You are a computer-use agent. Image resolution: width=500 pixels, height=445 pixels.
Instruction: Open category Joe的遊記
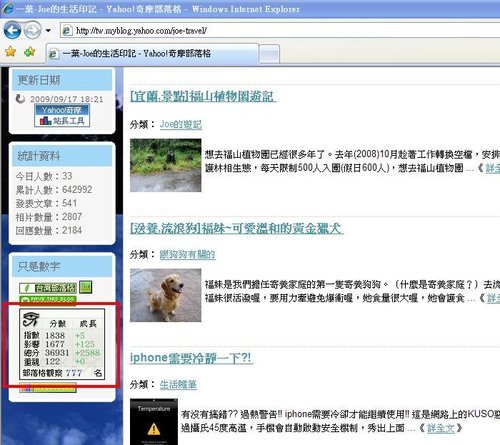tap(181, 124)
